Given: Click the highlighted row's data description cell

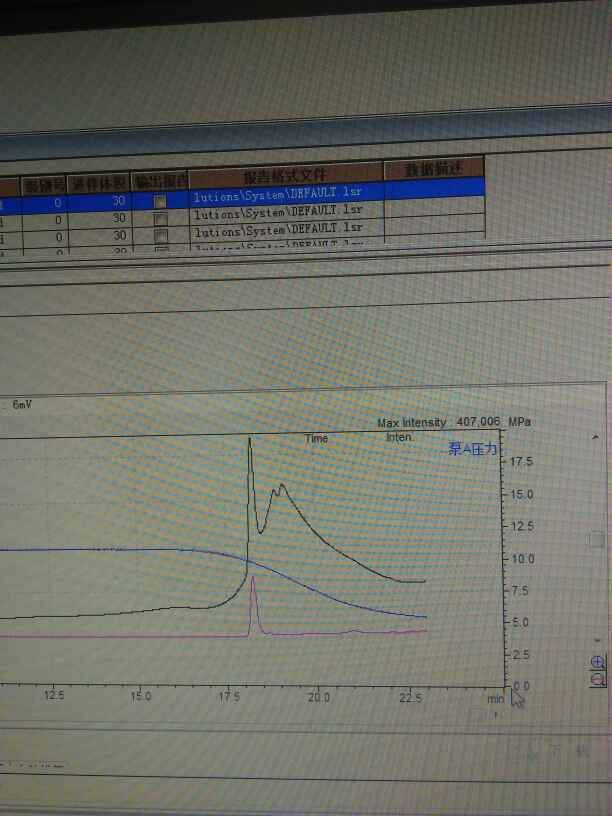Looking at the screenshot, I should click(435, 188).
